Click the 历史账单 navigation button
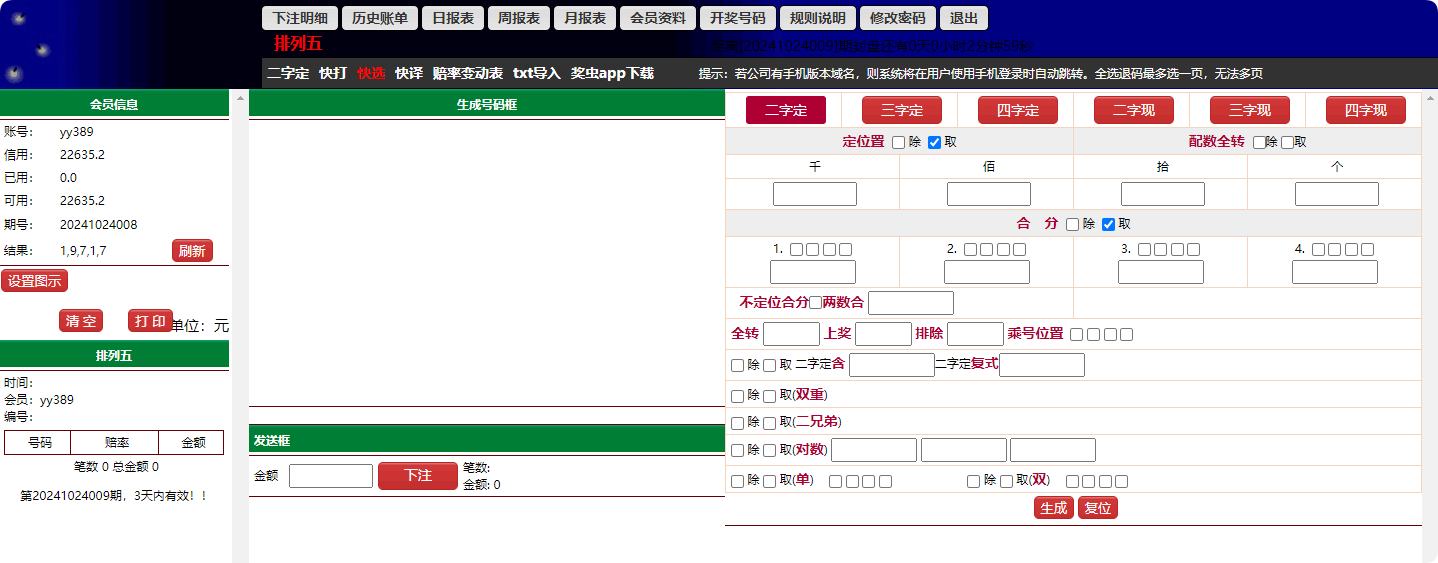Image resolution: width=1438 pixels, height=563 pixels. 381,18
